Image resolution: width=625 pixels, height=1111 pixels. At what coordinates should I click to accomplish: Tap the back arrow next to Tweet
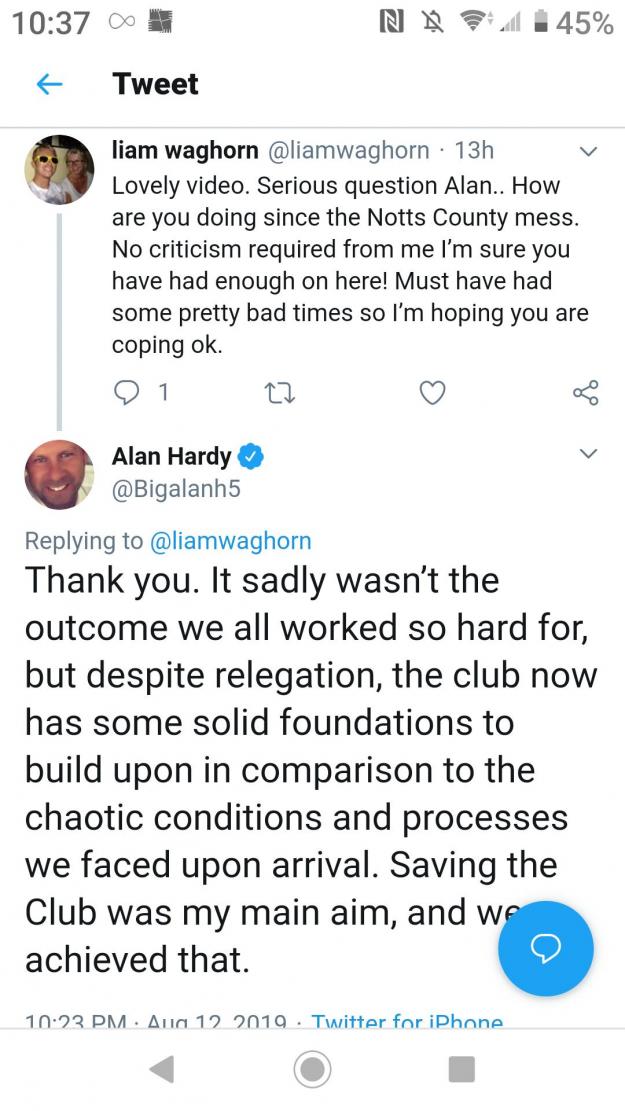tap(49, 84)
